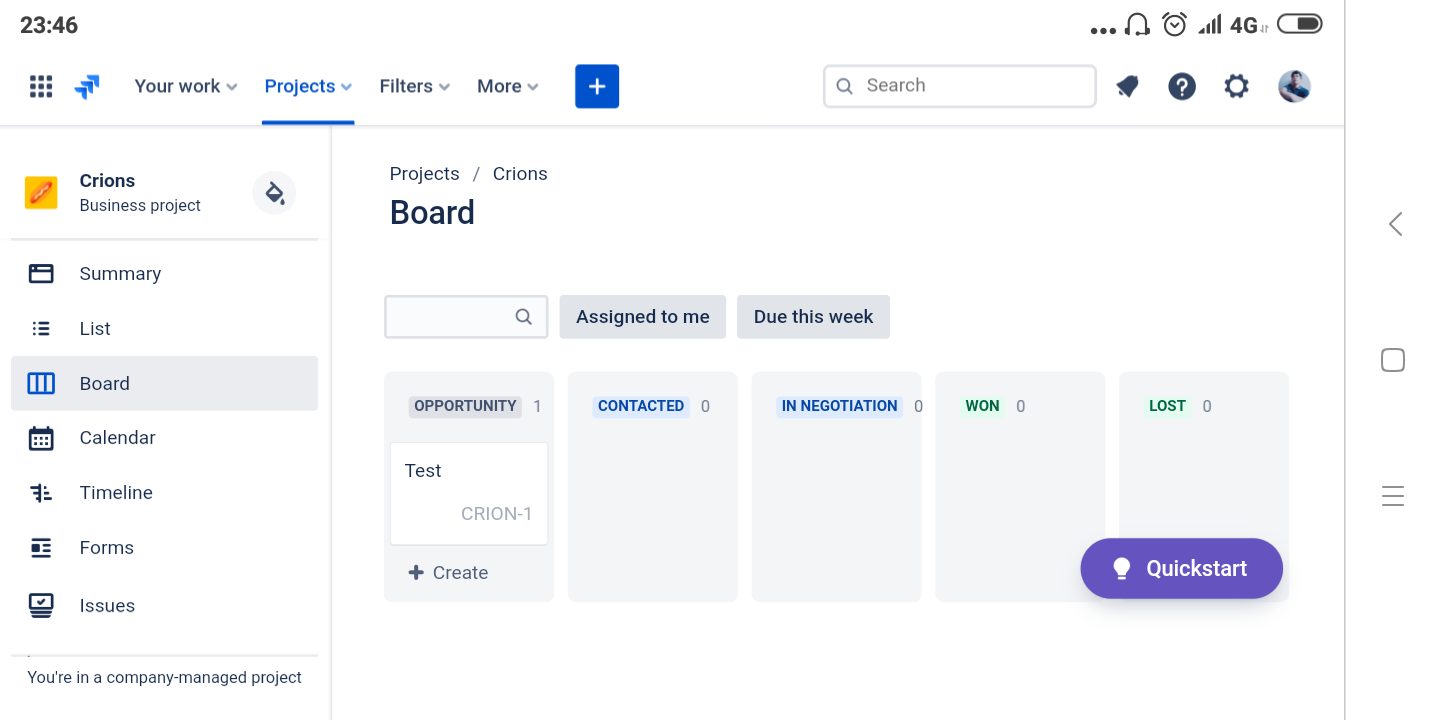Screen dimensions: 1440x720
Task: Open List view in the sidebar
Action: coord(164,328)
